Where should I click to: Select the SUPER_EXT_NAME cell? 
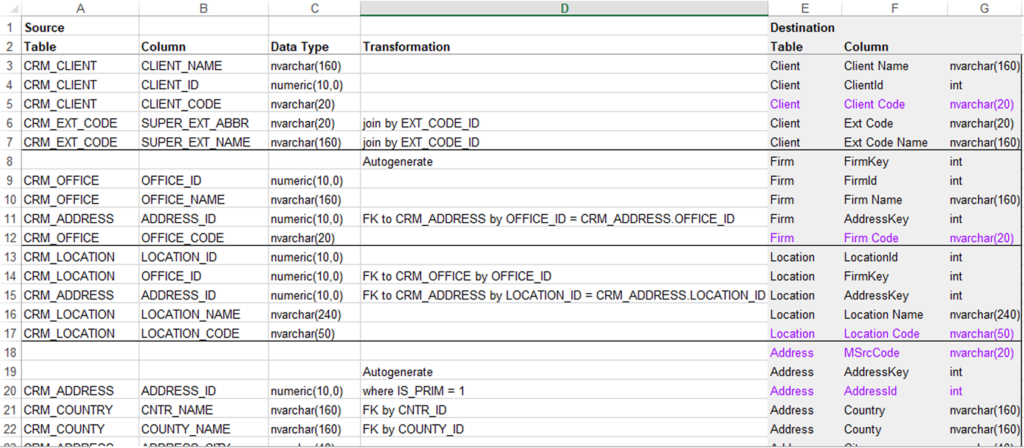point(203,142)
